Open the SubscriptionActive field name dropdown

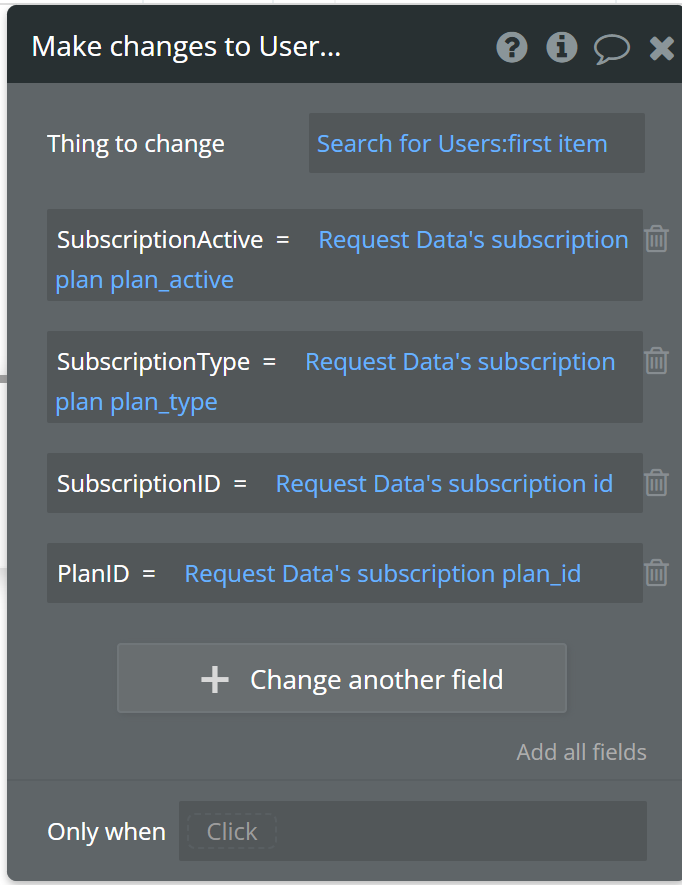(x=160, y=240)
